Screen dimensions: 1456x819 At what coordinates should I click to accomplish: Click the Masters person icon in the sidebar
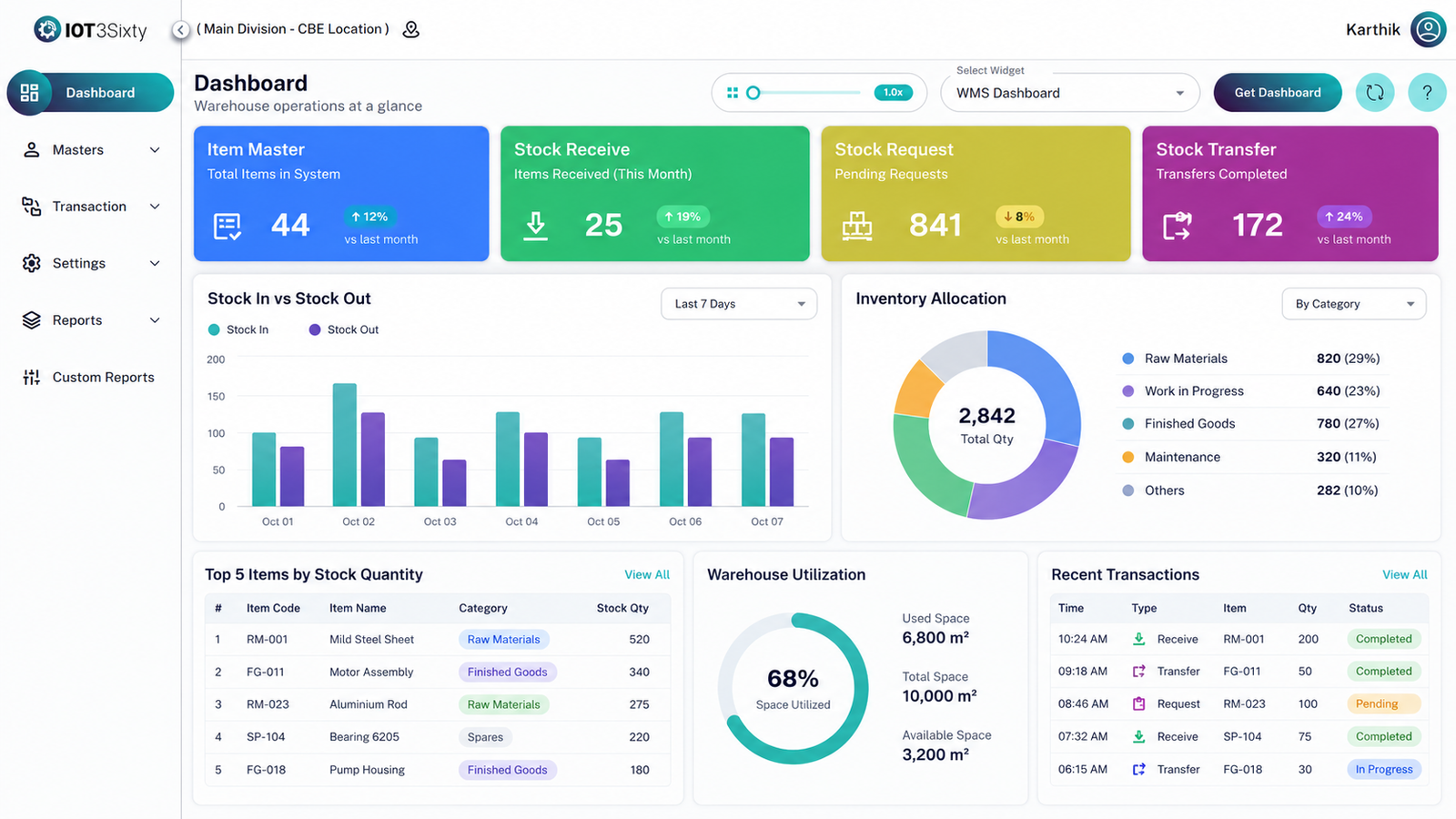click(x=32, y=150)
